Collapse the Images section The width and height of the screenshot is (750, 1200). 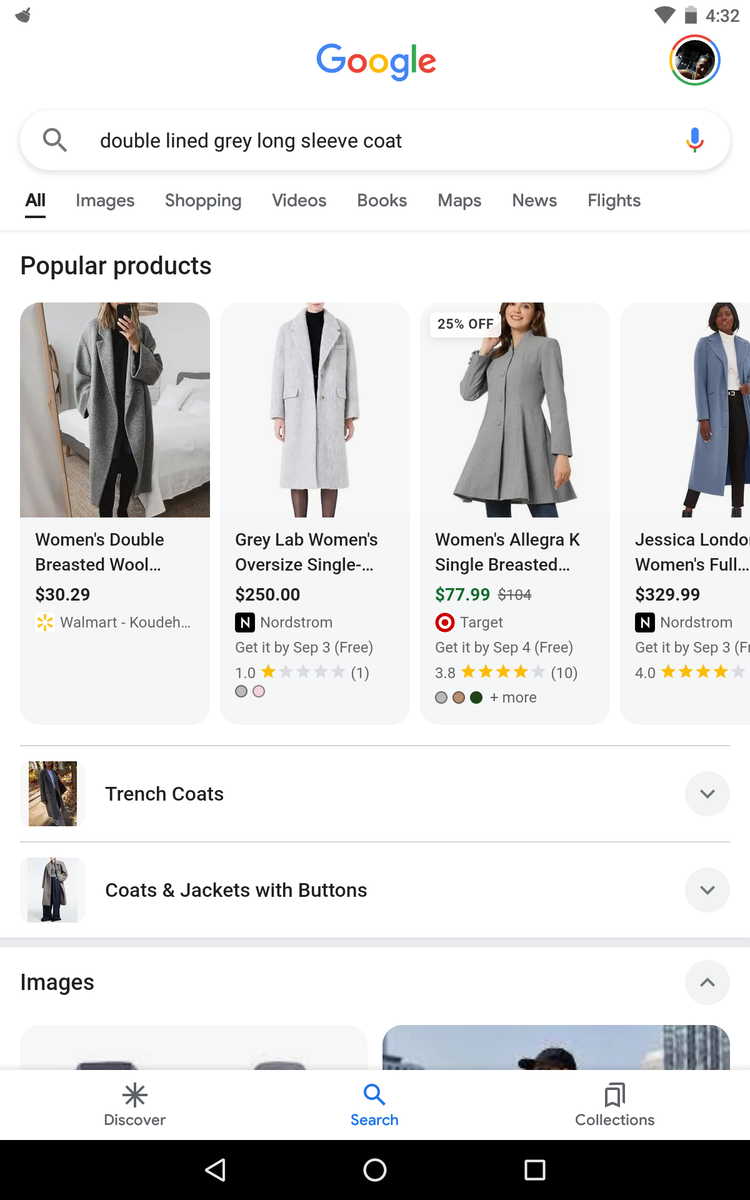pyautogui.click(x=707, y=983)
